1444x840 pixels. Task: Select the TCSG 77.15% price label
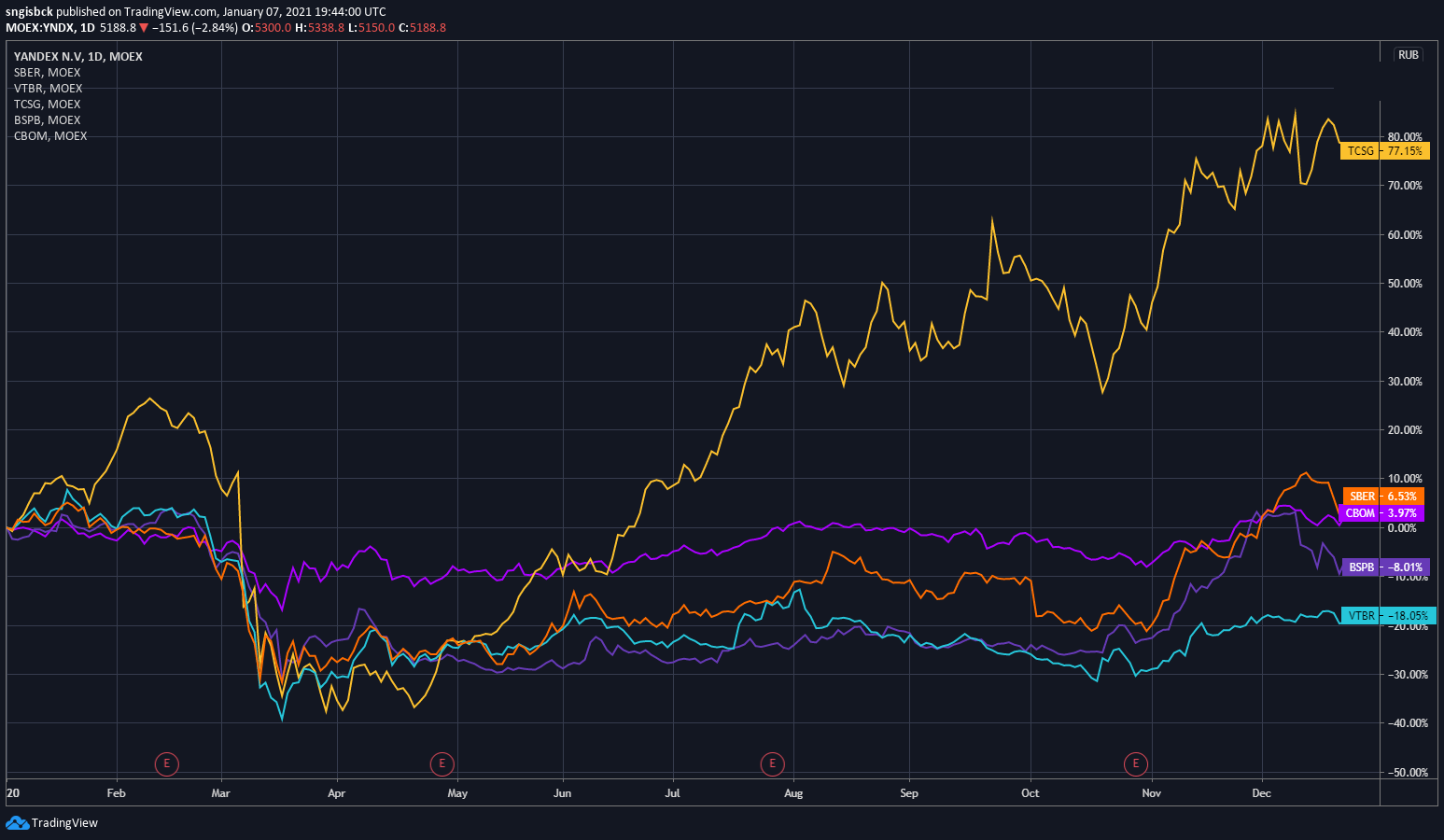(x=1385, y=150)
